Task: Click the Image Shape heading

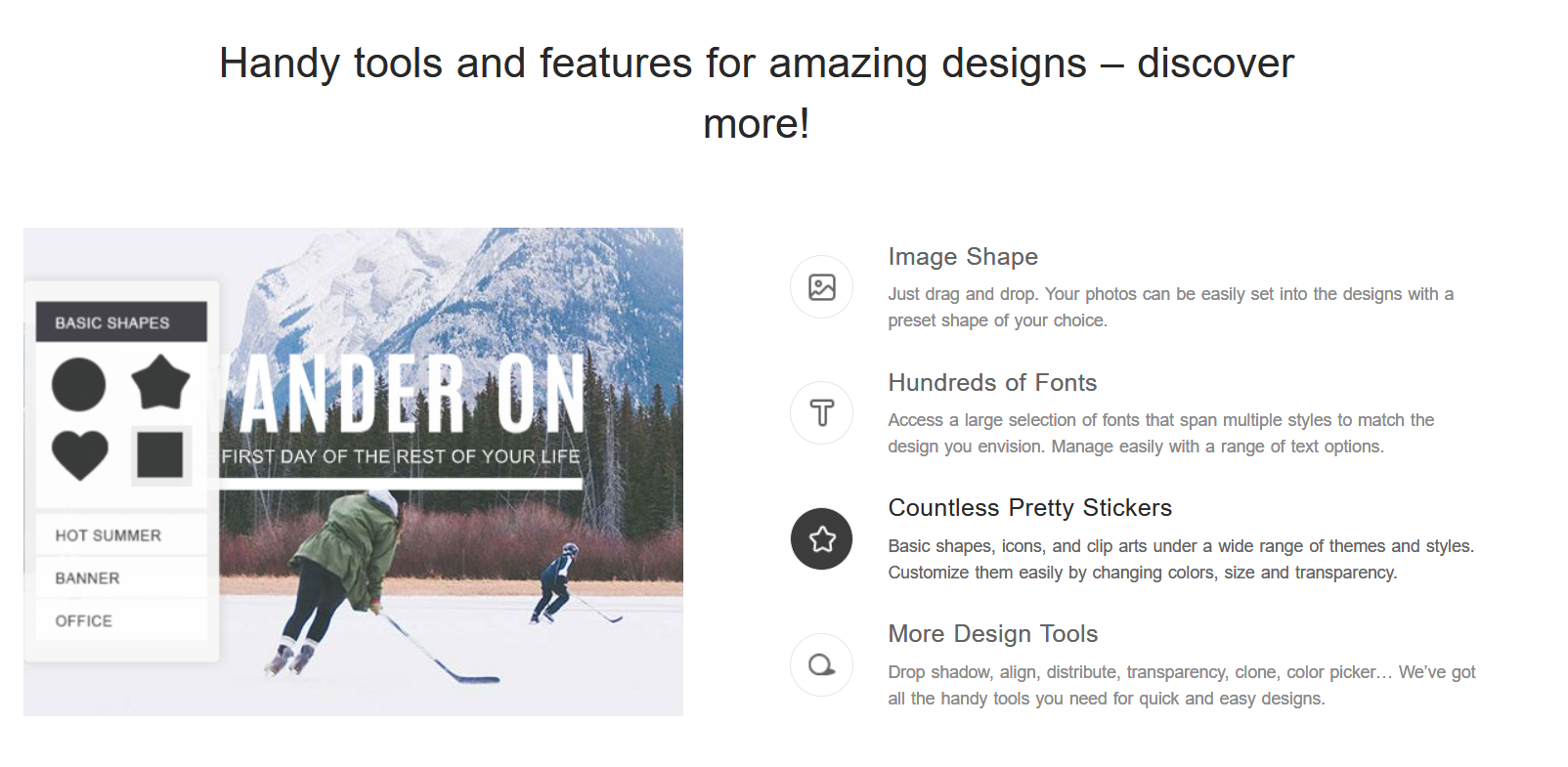Action: [963, 257]
